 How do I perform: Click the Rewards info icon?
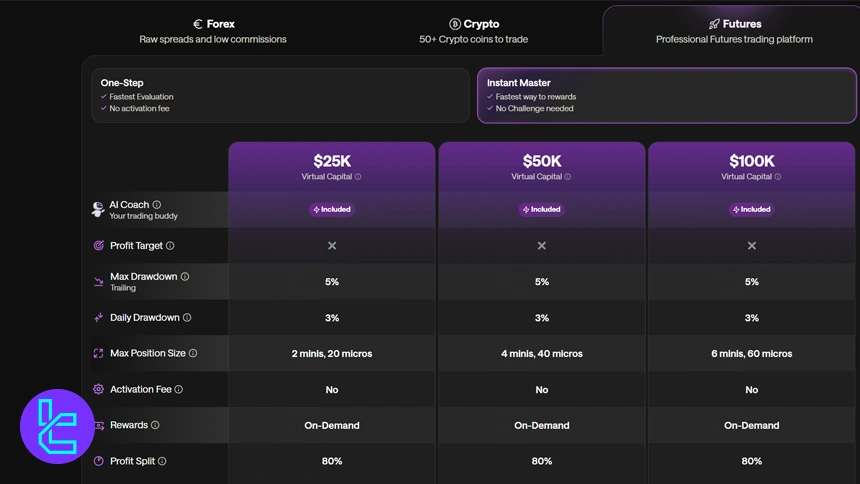pyautogui.click(x=155, y=425)
